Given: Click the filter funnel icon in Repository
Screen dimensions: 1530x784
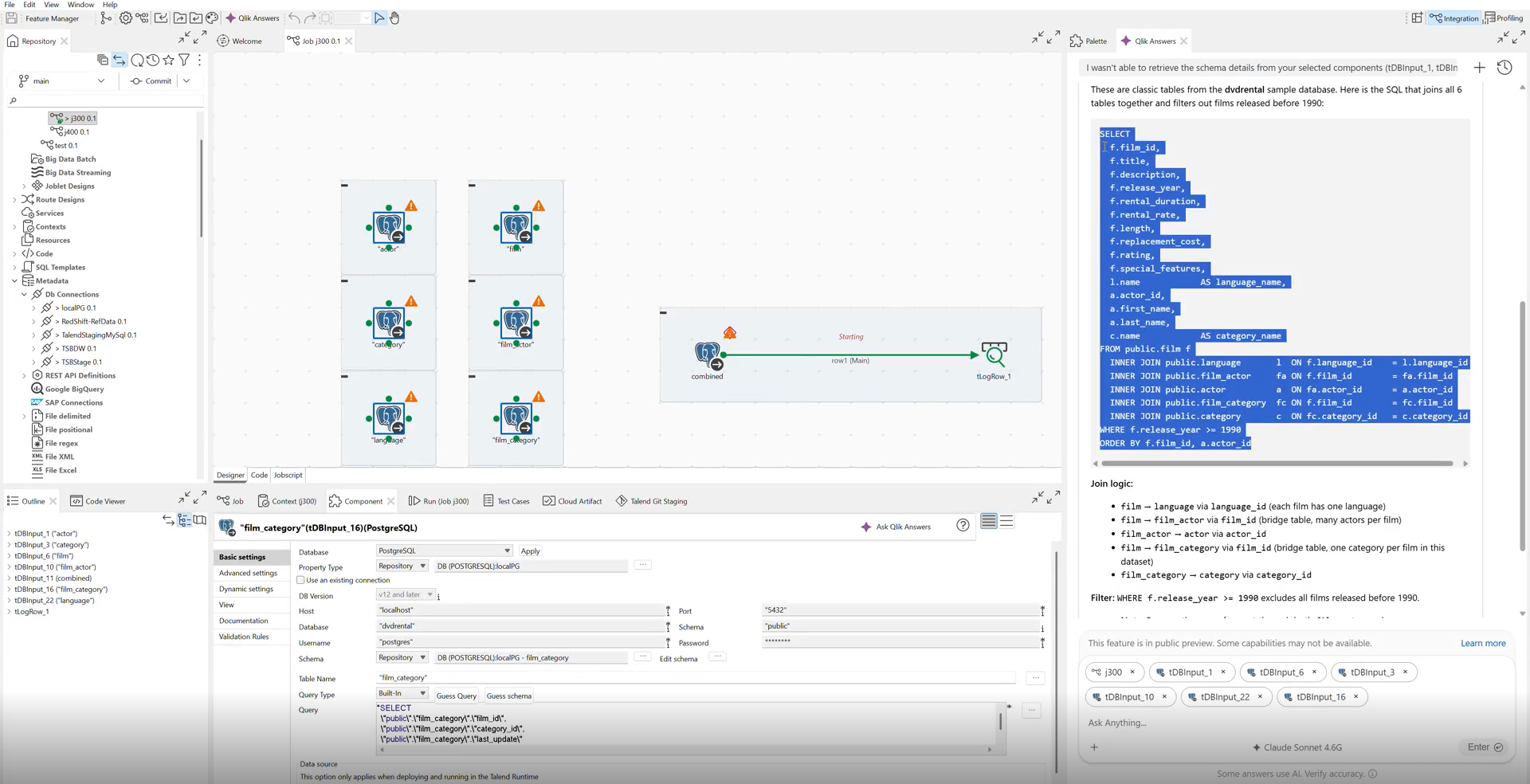Looking at the screenshot, I should (184, 60).
